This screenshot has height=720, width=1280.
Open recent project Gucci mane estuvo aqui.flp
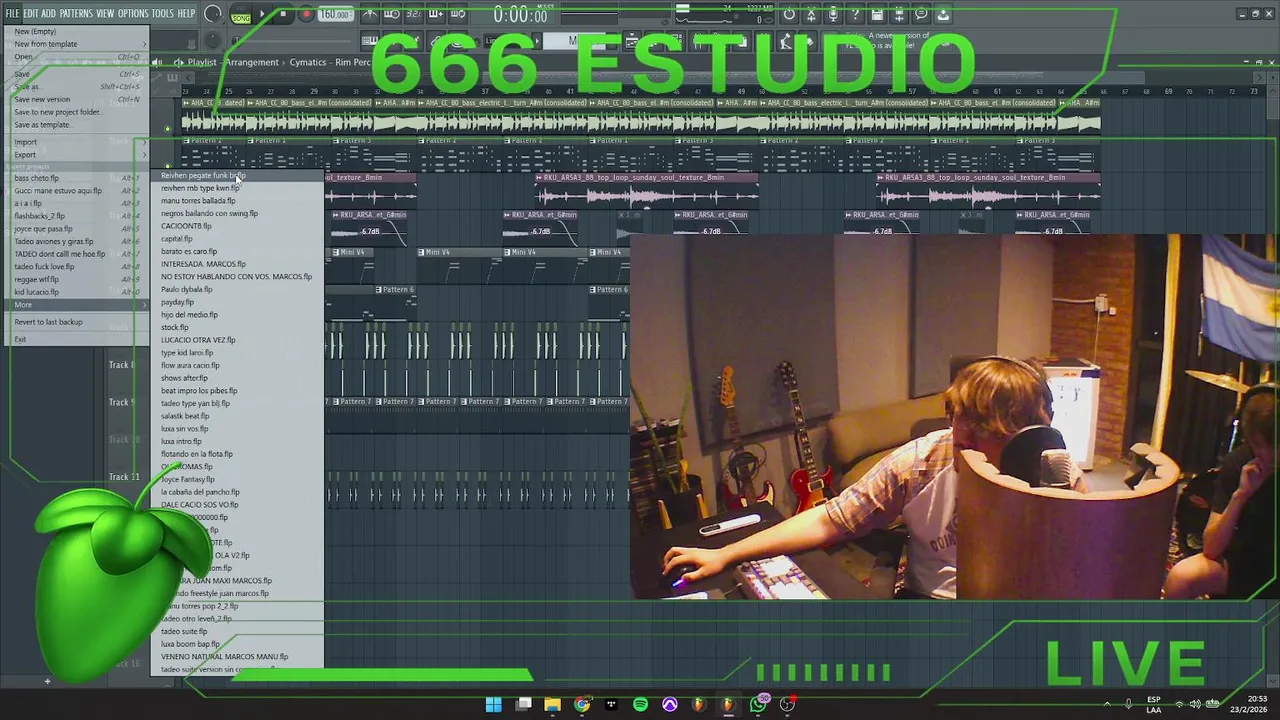point(76,191)
